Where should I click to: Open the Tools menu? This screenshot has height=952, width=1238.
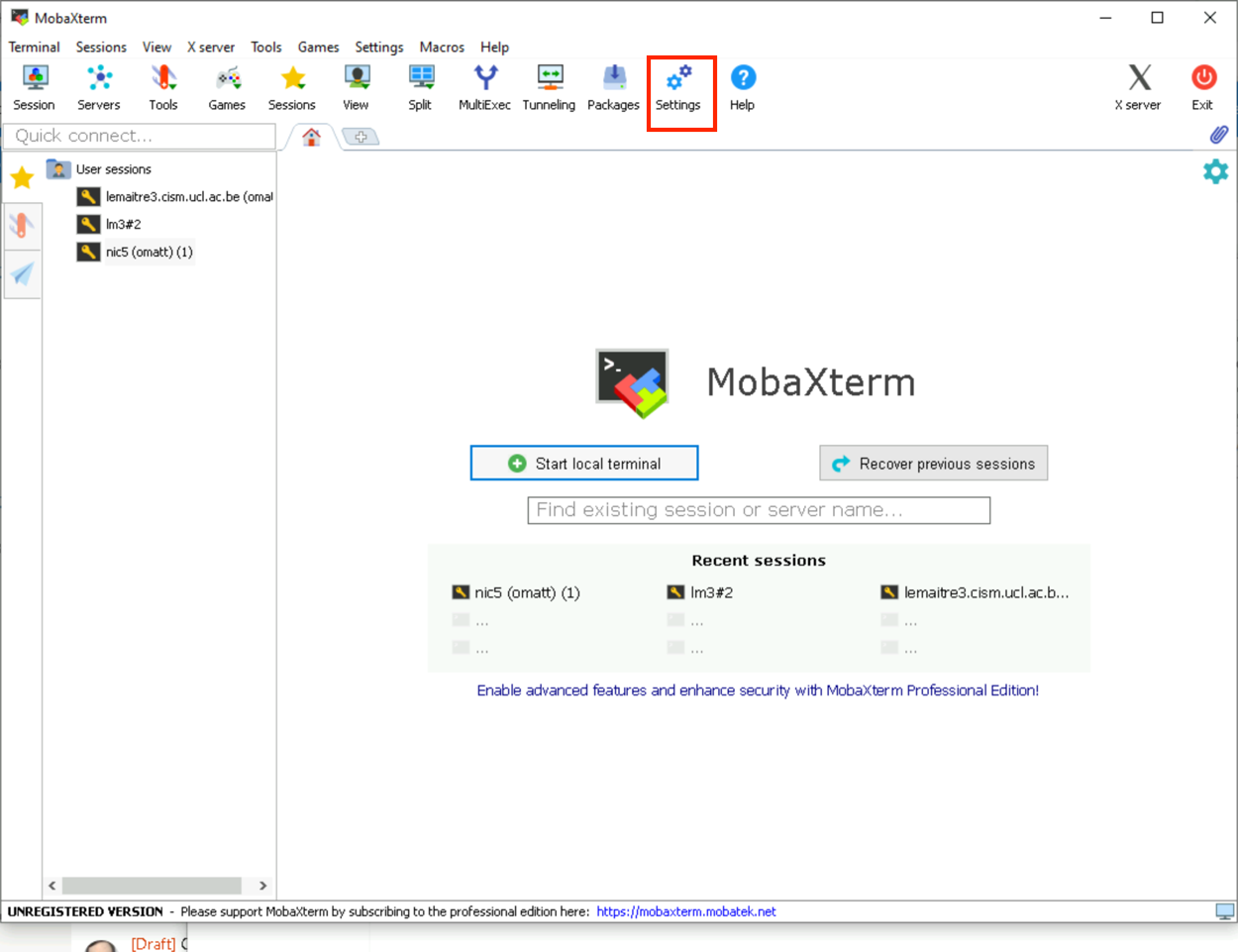tap(266, 47)
